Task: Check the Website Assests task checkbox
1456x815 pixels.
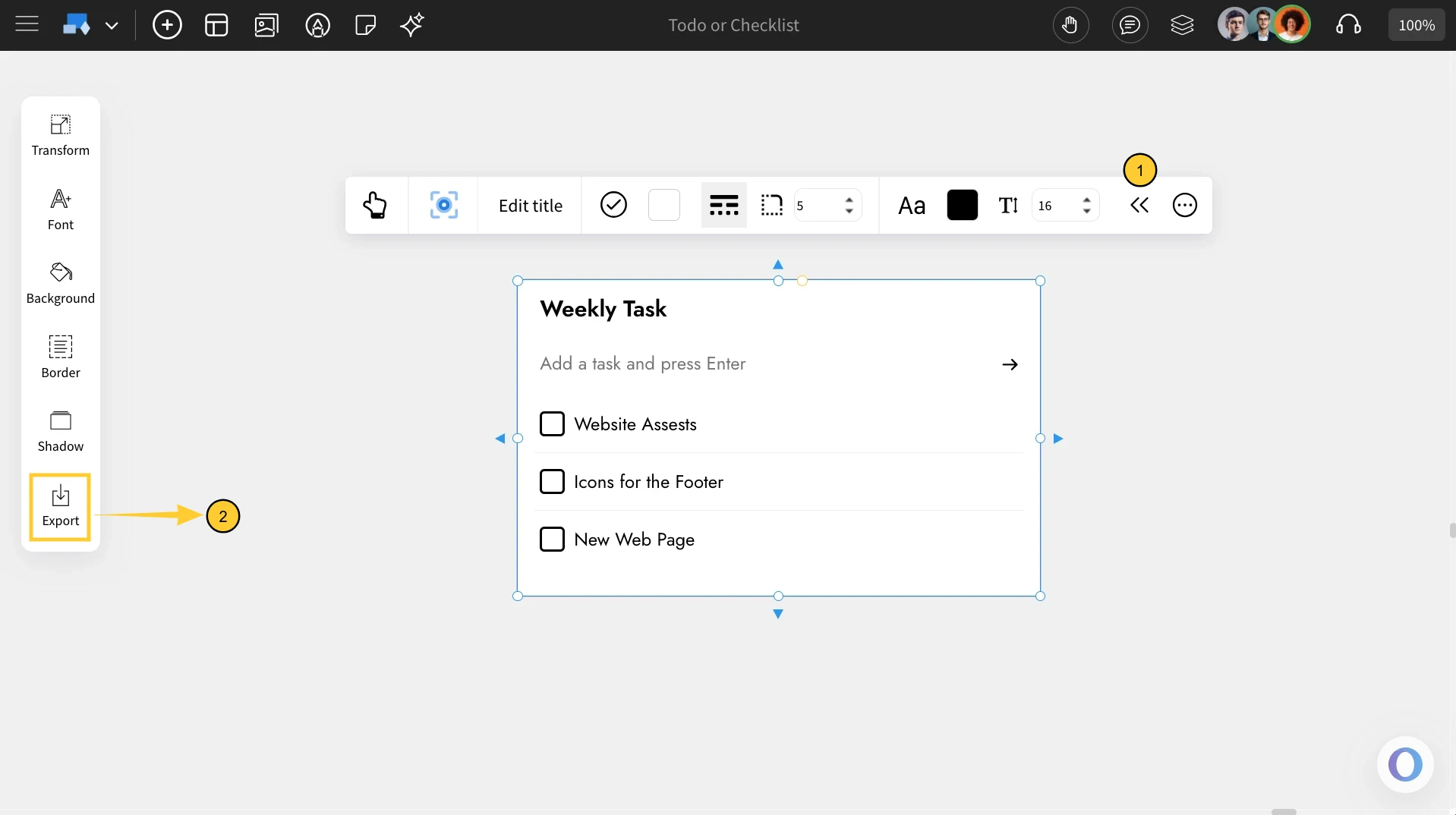Action: tap(552, 423)
